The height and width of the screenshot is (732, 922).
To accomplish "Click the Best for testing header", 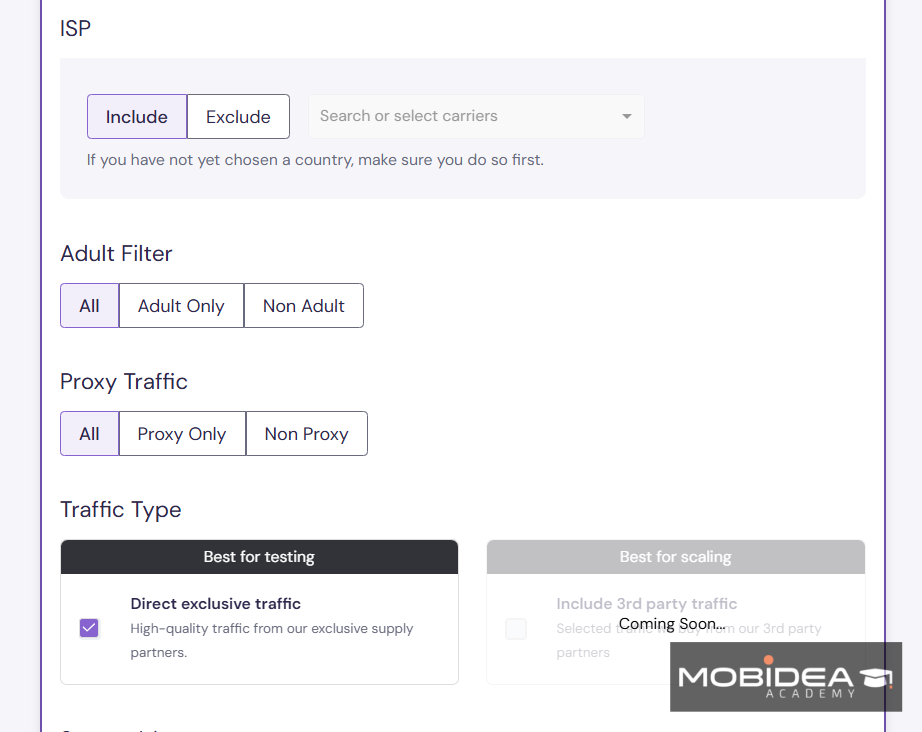I will [x=259, y=557].
